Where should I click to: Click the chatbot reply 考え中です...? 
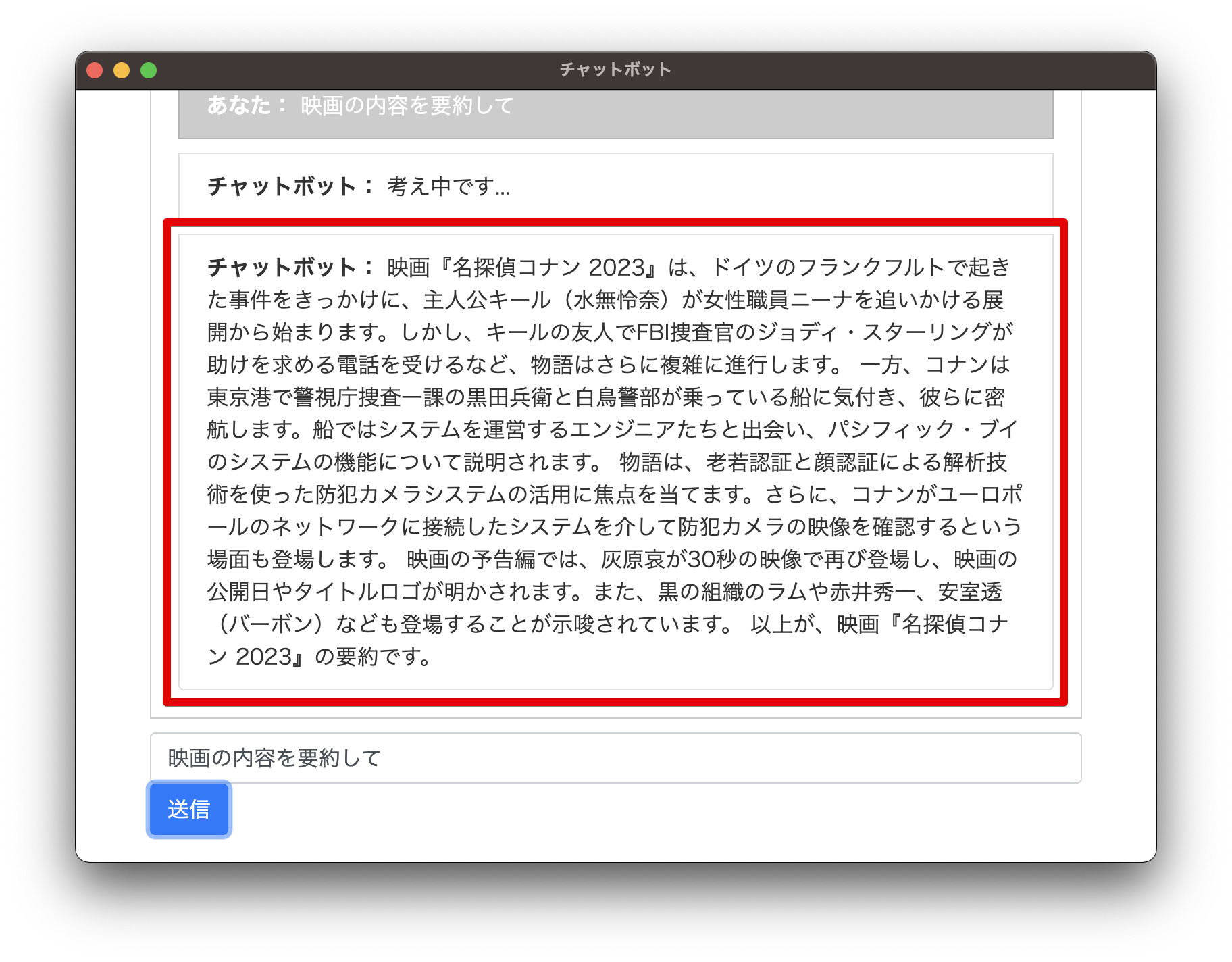coord(449,186)
